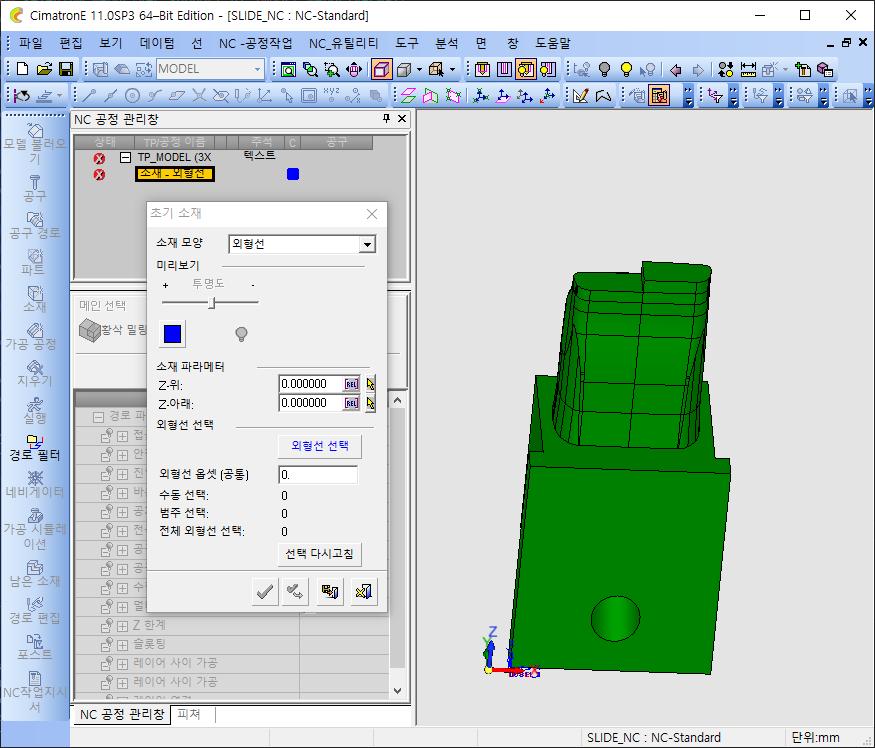Click 실행 in the NC guide sidebar

point(35,411)
